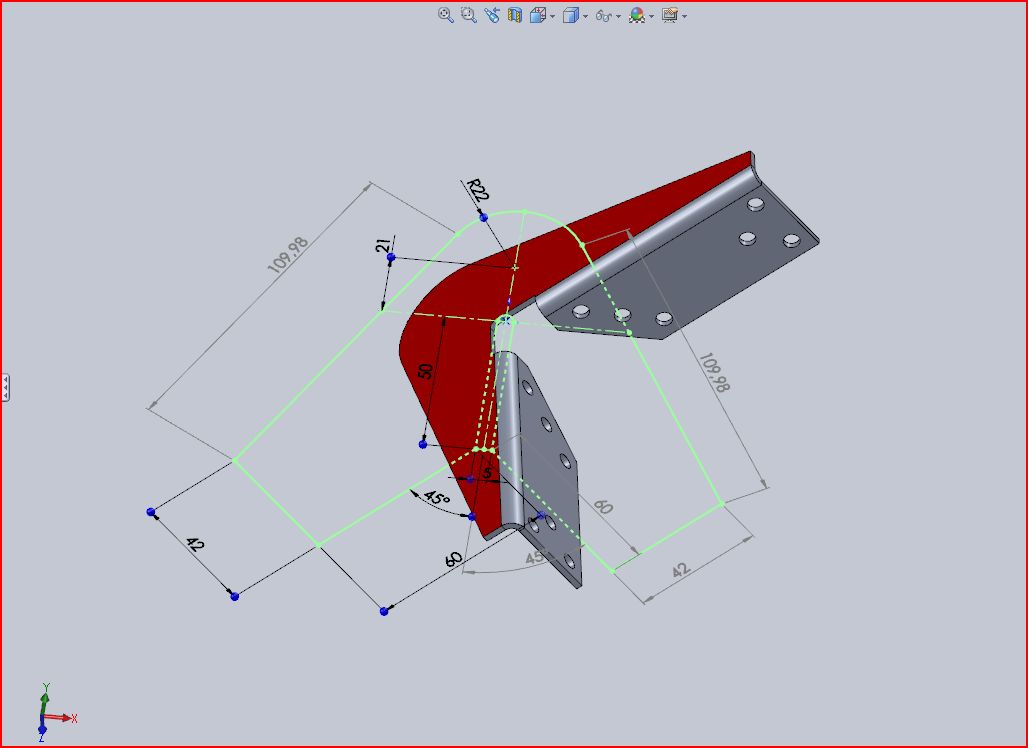Screen dimensions: 1028x748
Task: Select the black 45° angle dimension
Action: (x=437, y=498)
